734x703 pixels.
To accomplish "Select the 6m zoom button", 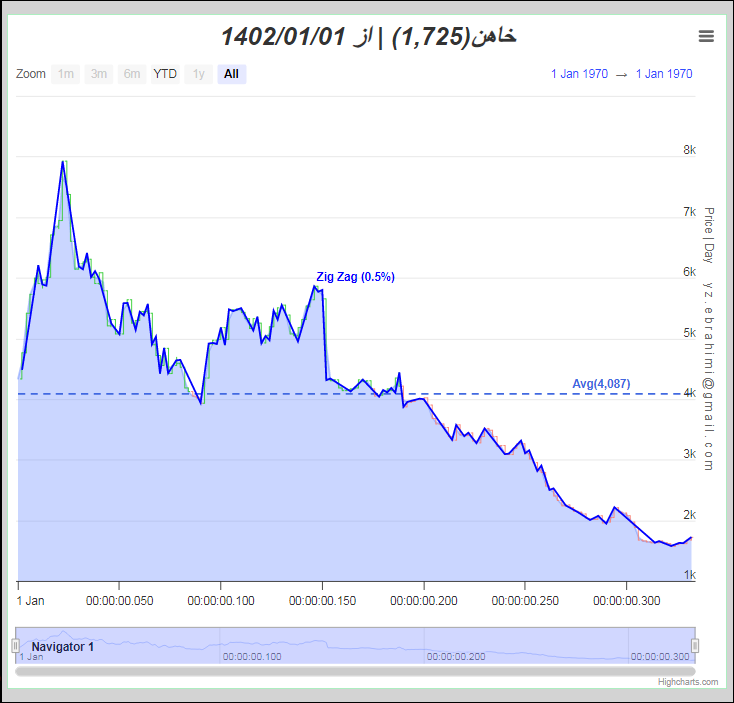I will point(132,74).
